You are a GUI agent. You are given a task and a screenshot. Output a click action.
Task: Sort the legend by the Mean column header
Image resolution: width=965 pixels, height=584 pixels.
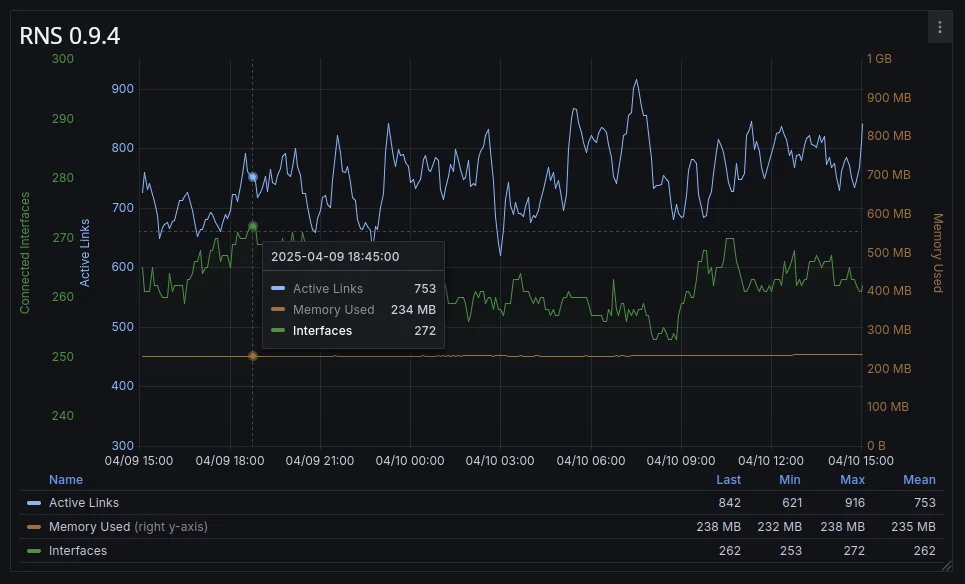[919, 480]
